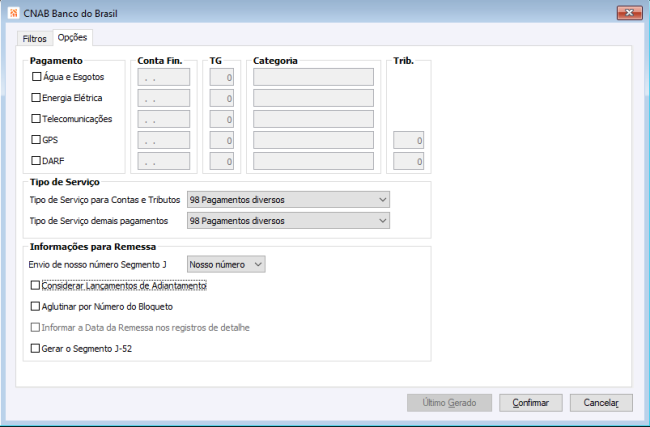
Task: Click Categoria field for DARF
Action: tap(313, 161)
